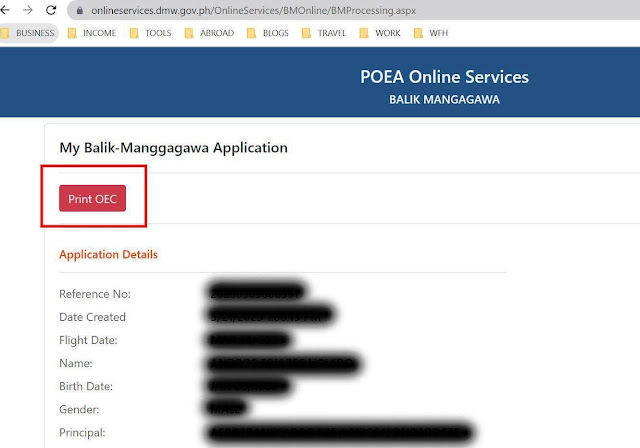Click the My Balik-Manggagawa Application heading
640x448 pixels.
173,148
